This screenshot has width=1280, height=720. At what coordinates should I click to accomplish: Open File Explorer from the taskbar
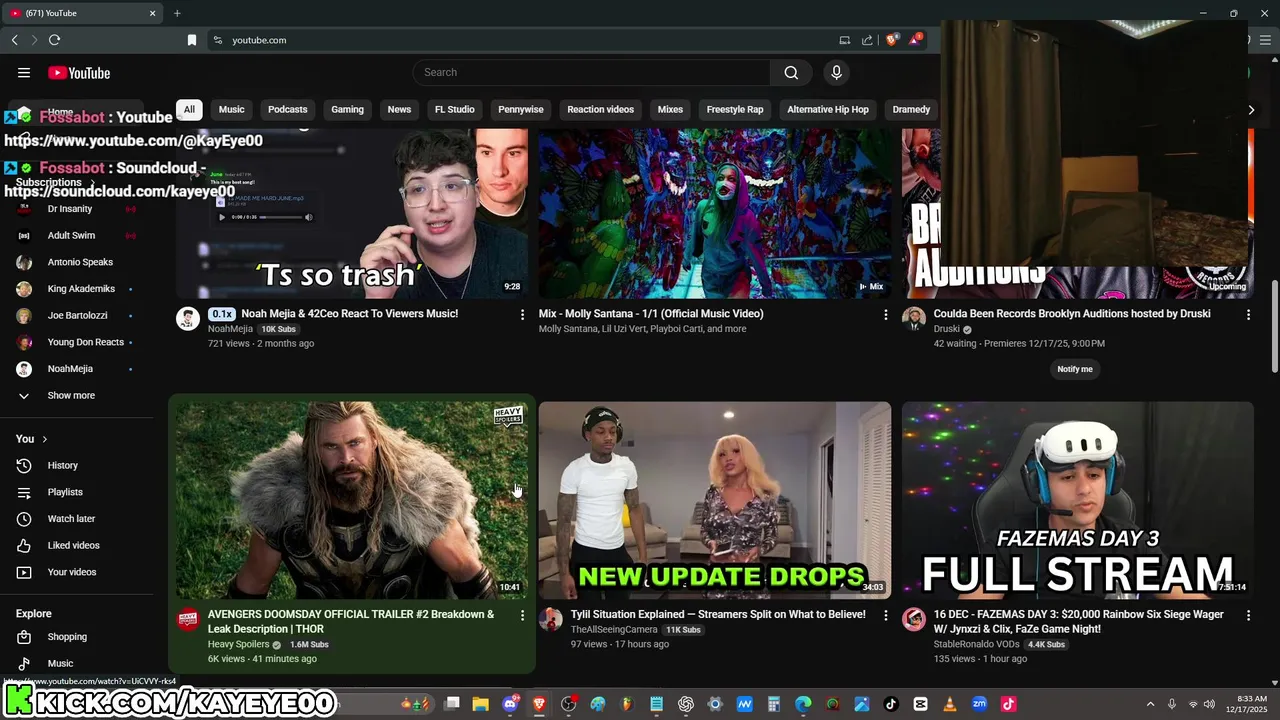(x=480, y=704)
